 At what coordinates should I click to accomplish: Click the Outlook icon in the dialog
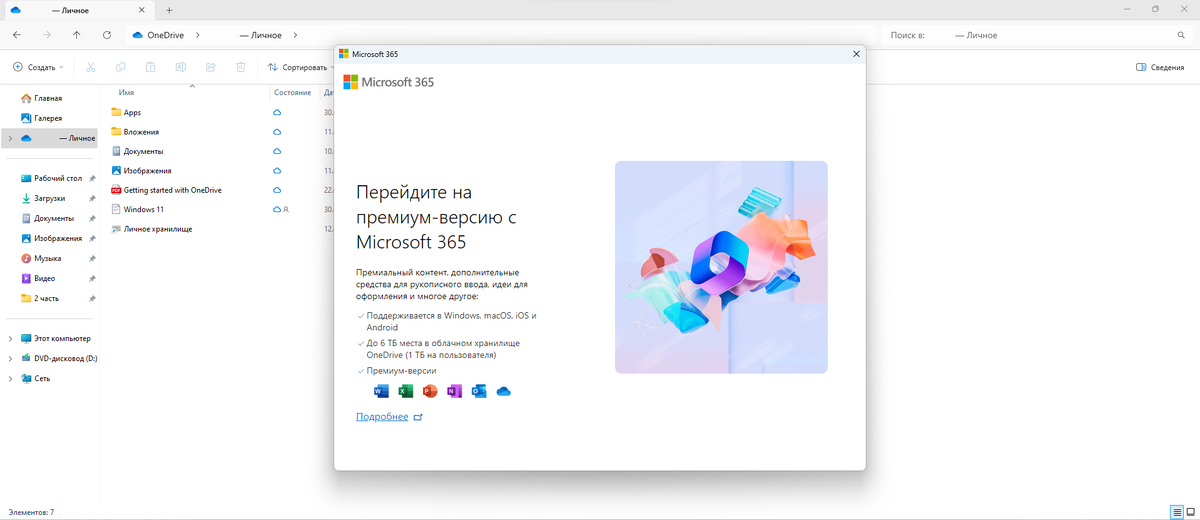479,391
